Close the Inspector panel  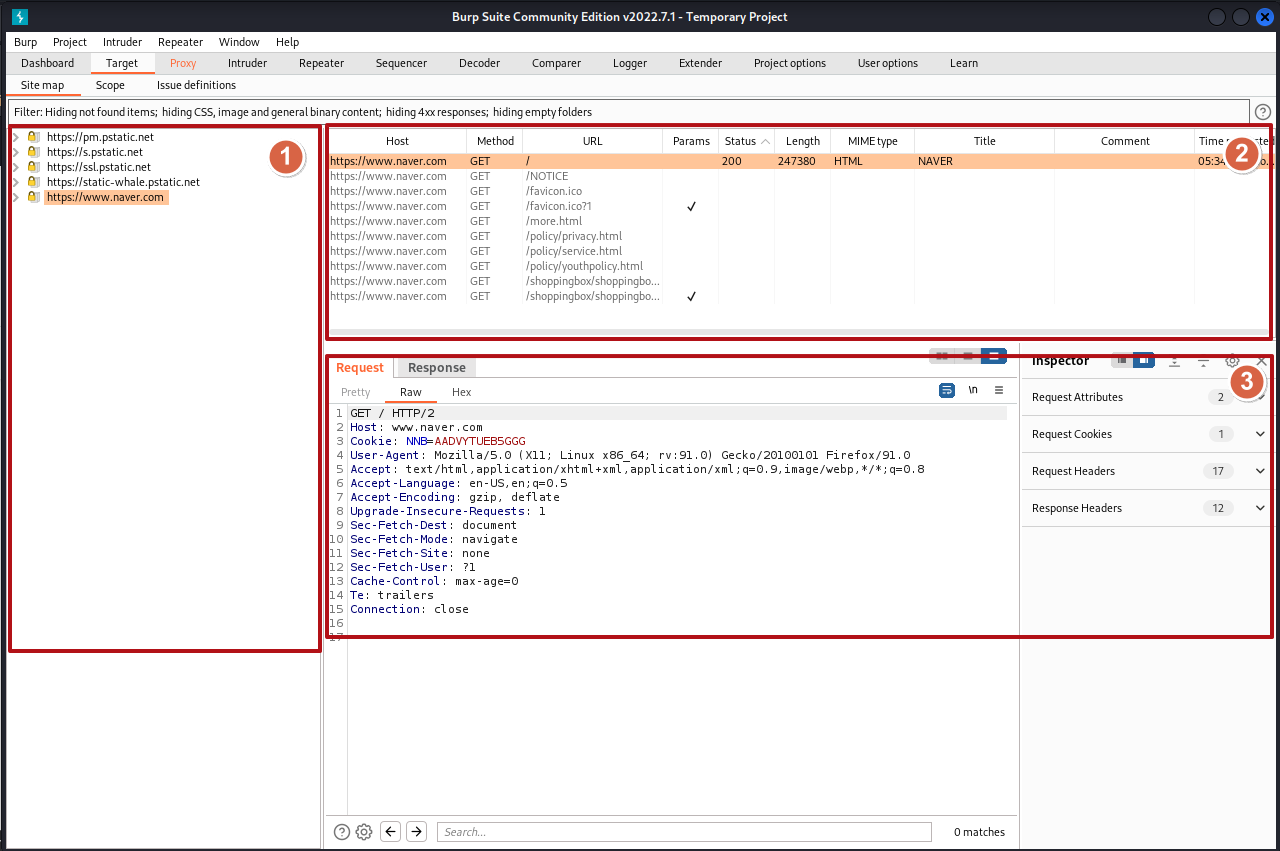click(x=1261, y=360)
